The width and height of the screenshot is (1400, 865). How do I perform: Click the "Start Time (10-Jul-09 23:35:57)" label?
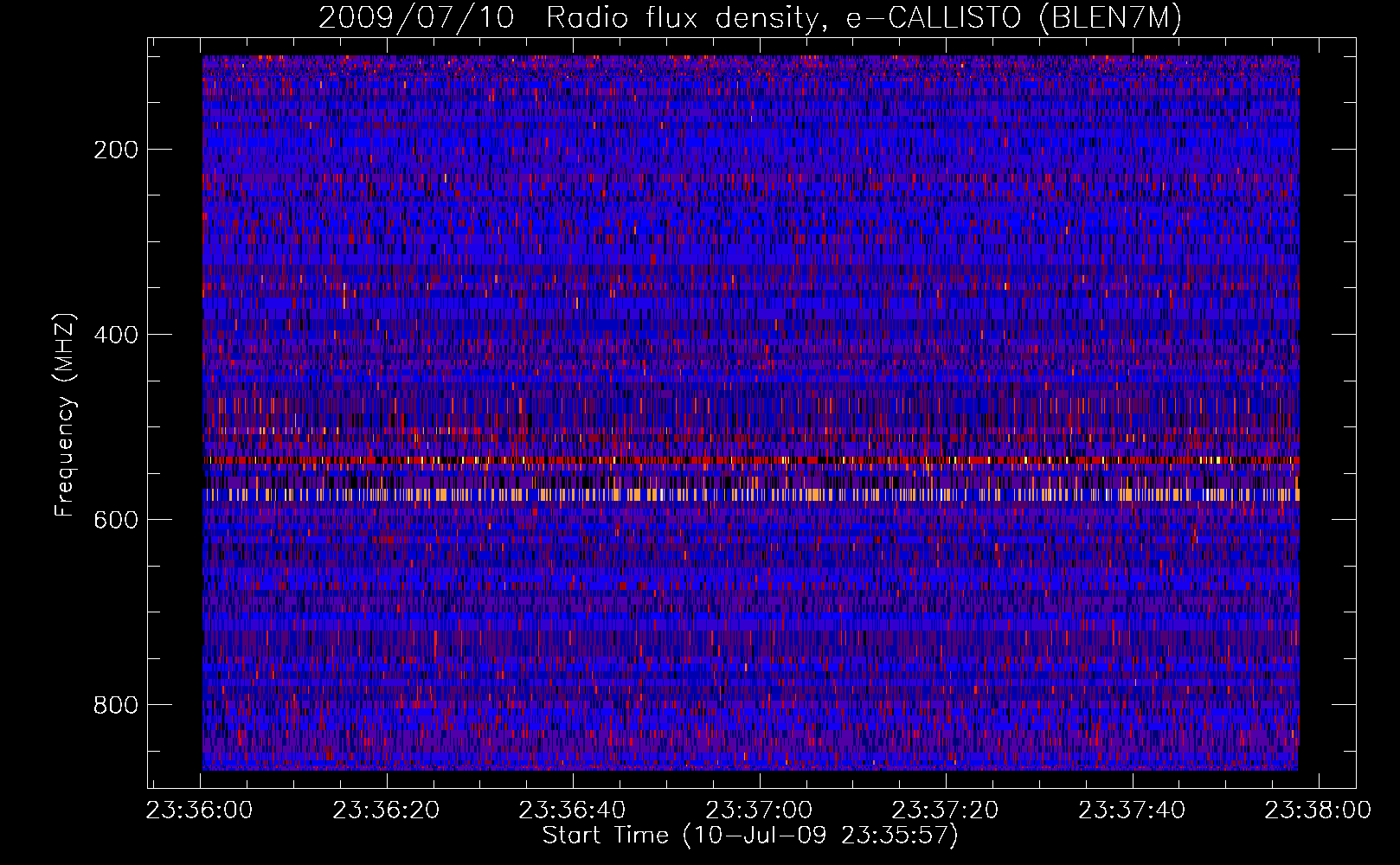point(750,836)
